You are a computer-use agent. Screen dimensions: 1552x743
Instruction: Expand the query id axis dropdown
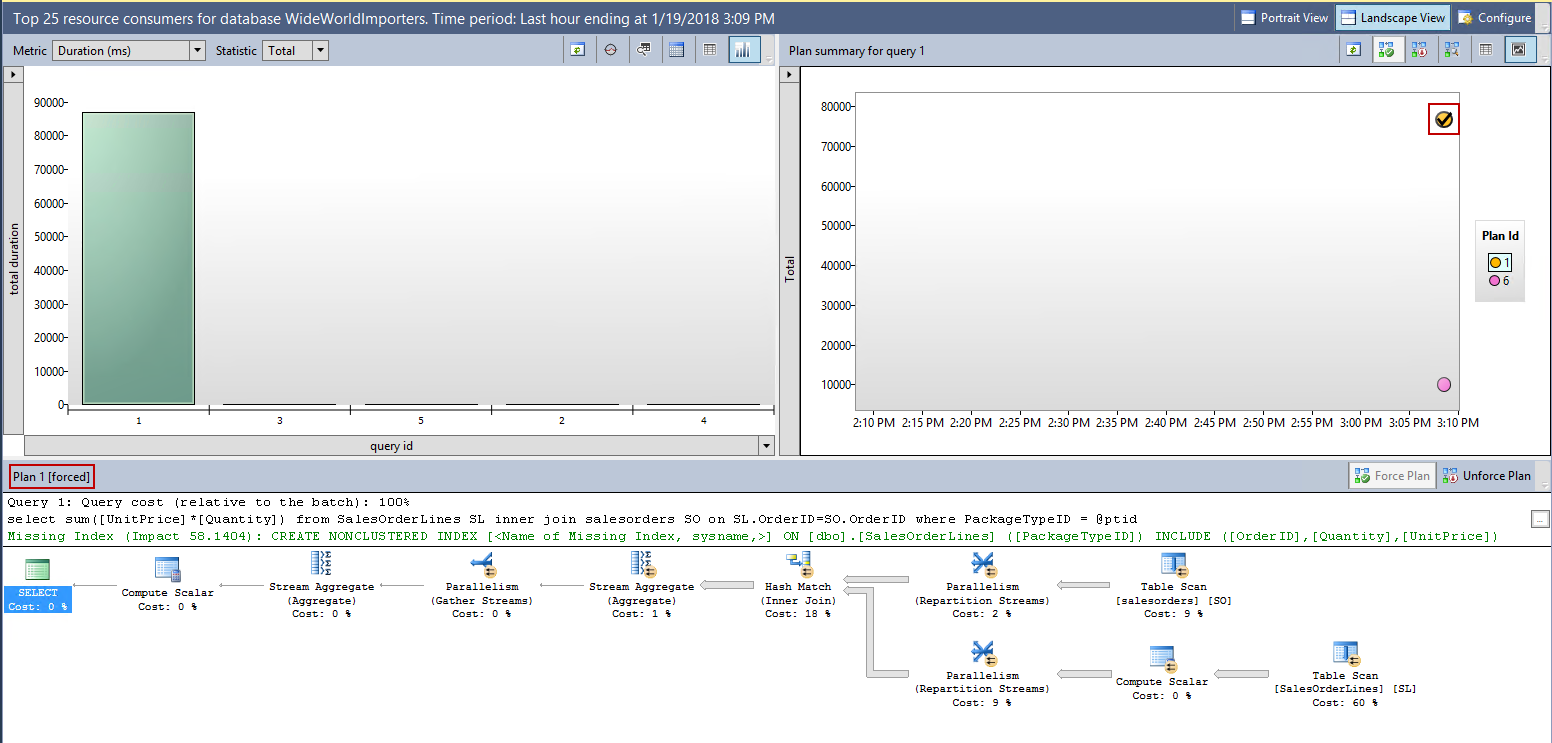[x=766, y=446]
